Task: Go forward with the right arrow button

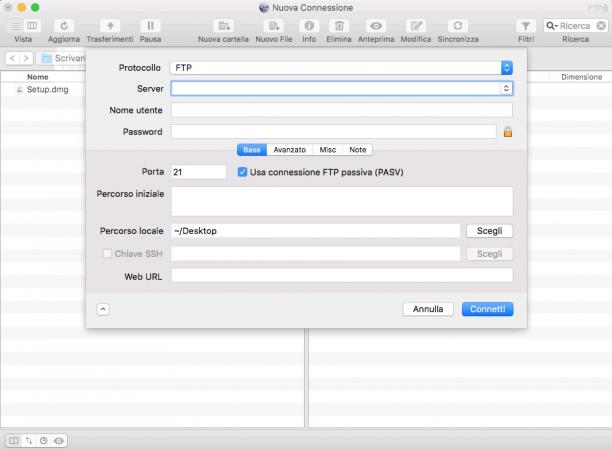Action: (x=26, y=58)
